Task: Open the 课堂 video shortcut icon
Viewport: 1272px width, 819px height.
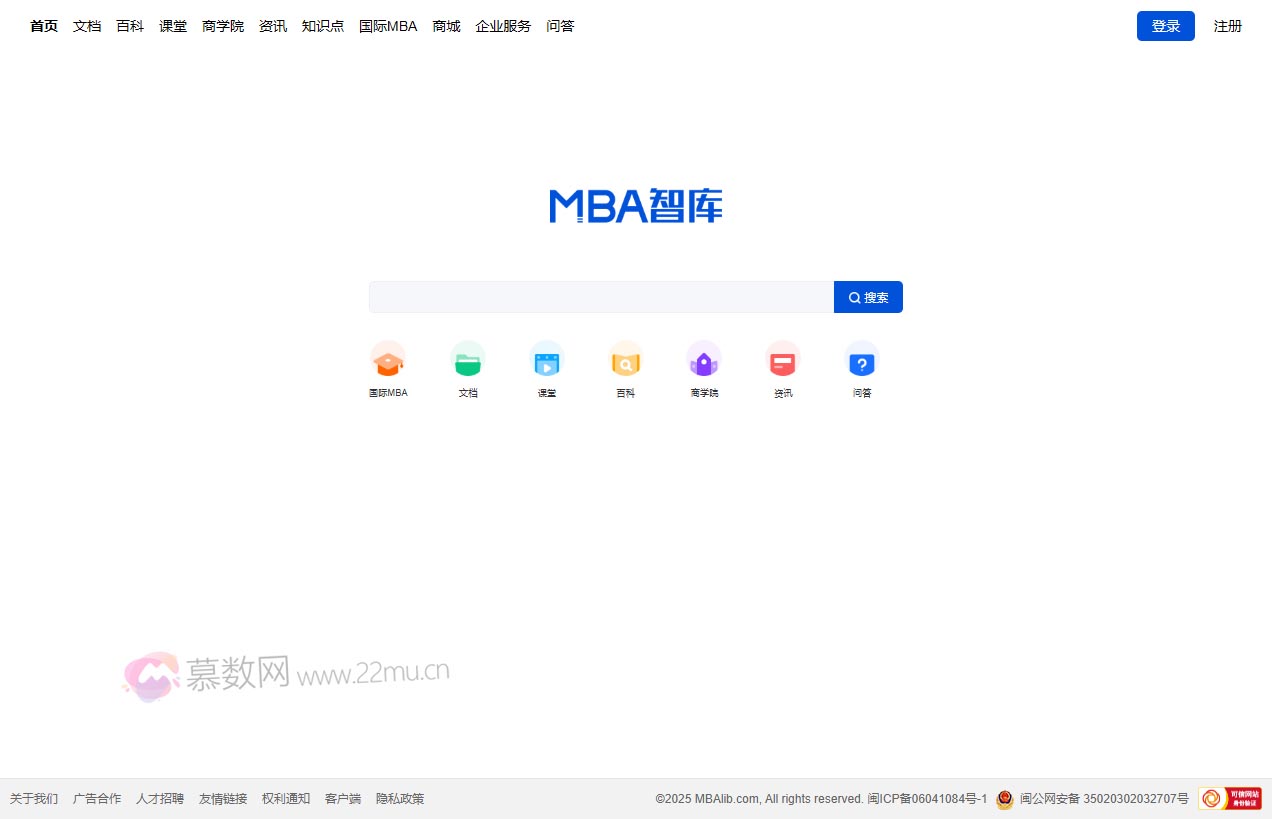Action: [546, 362]
